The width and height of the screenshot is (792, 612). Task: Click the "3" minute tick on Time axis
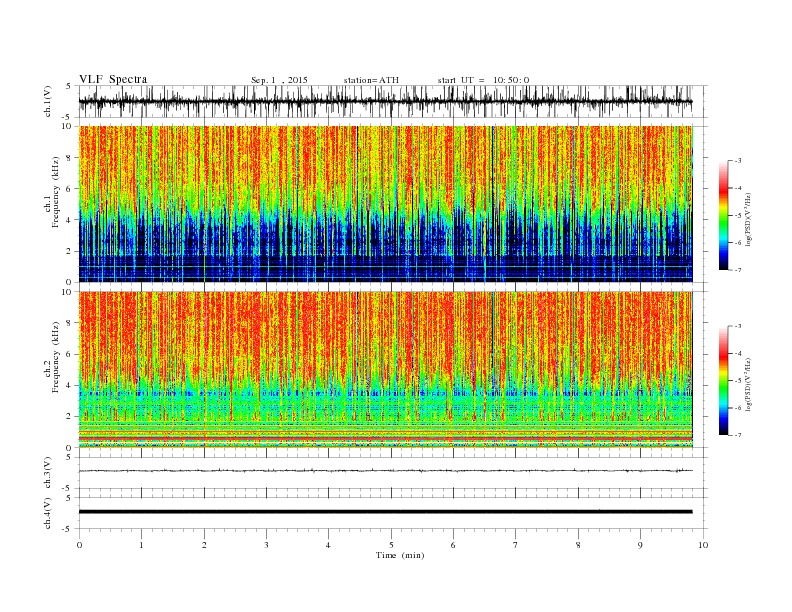[x=266, y=545]
